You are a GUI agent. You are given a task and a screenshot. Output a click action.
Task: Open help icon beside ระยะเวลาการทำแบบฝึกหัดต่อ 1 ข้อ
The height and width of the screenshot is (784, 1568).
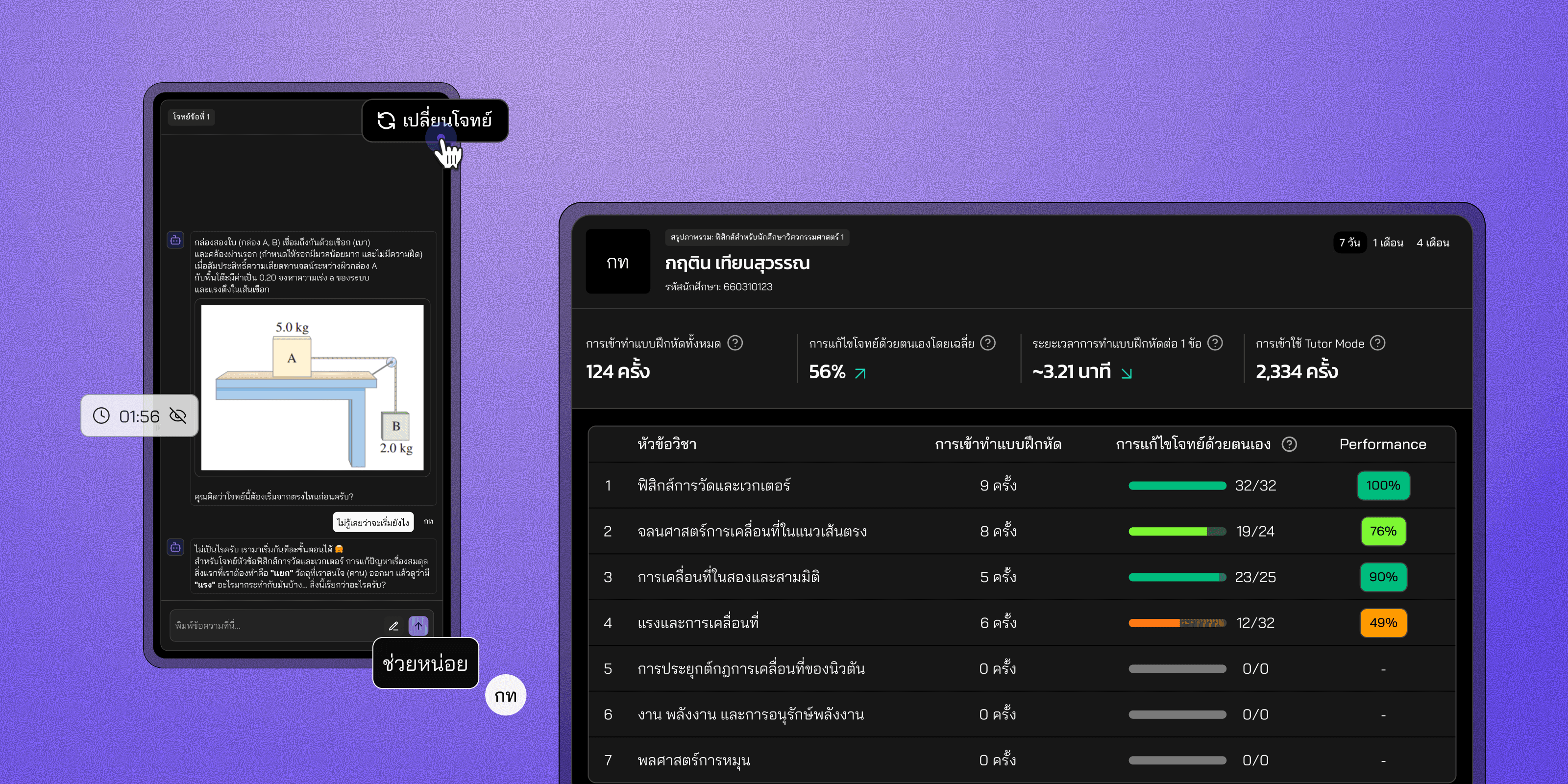coord(1215,343)
